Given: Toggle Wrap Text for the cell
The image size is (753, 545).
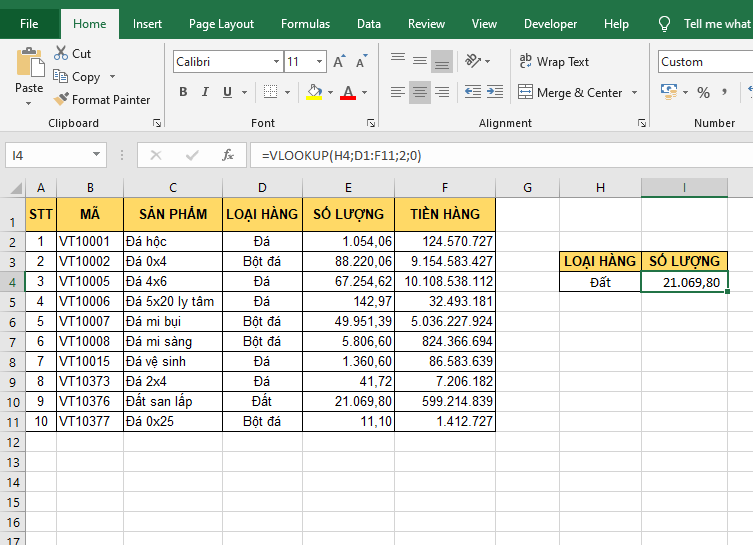Looking at the screenshot, I should pyautogui.click(x=554, y=62).
